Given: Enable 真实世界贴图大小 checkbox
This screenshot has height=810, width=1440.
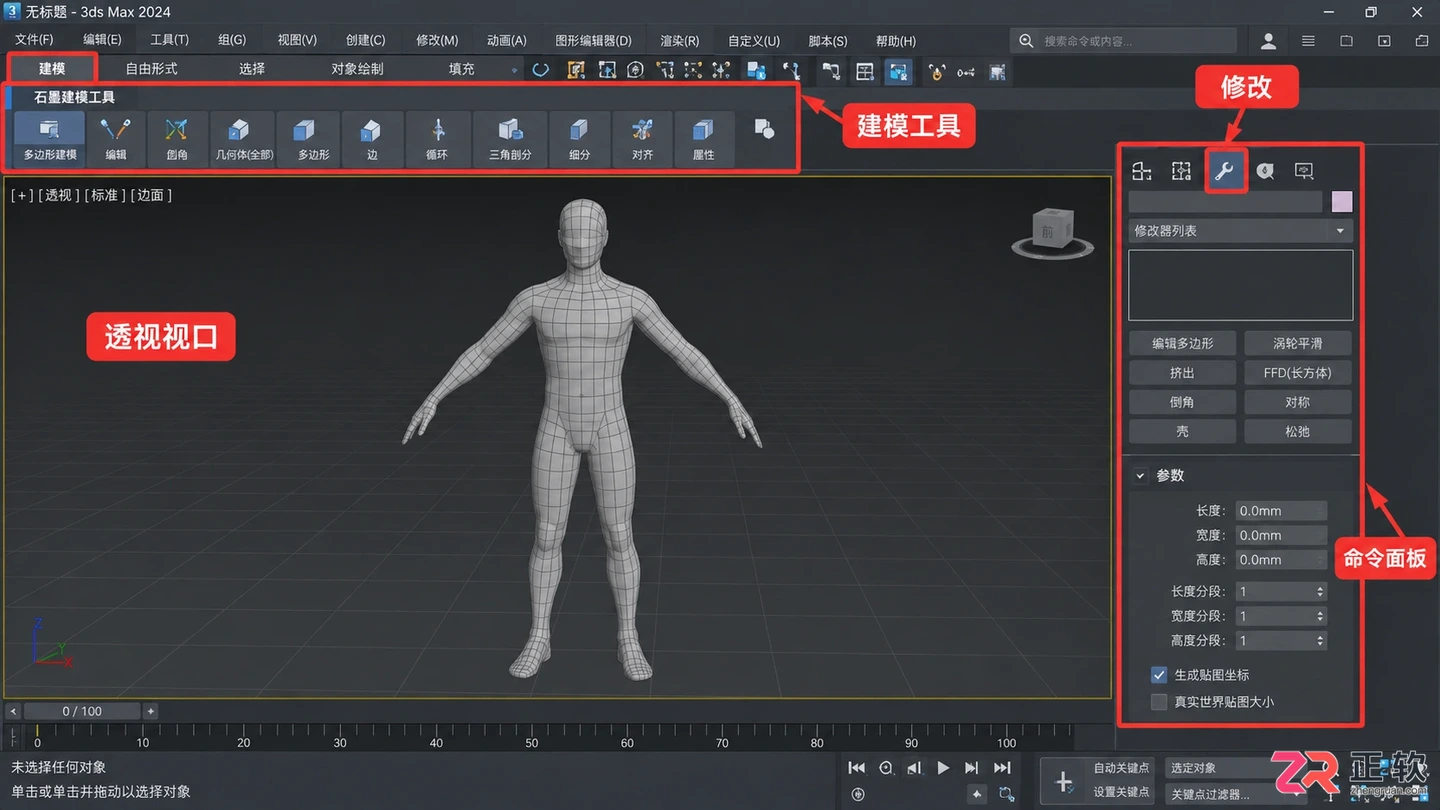Looking at the screenshot, I should point(1159,702).
